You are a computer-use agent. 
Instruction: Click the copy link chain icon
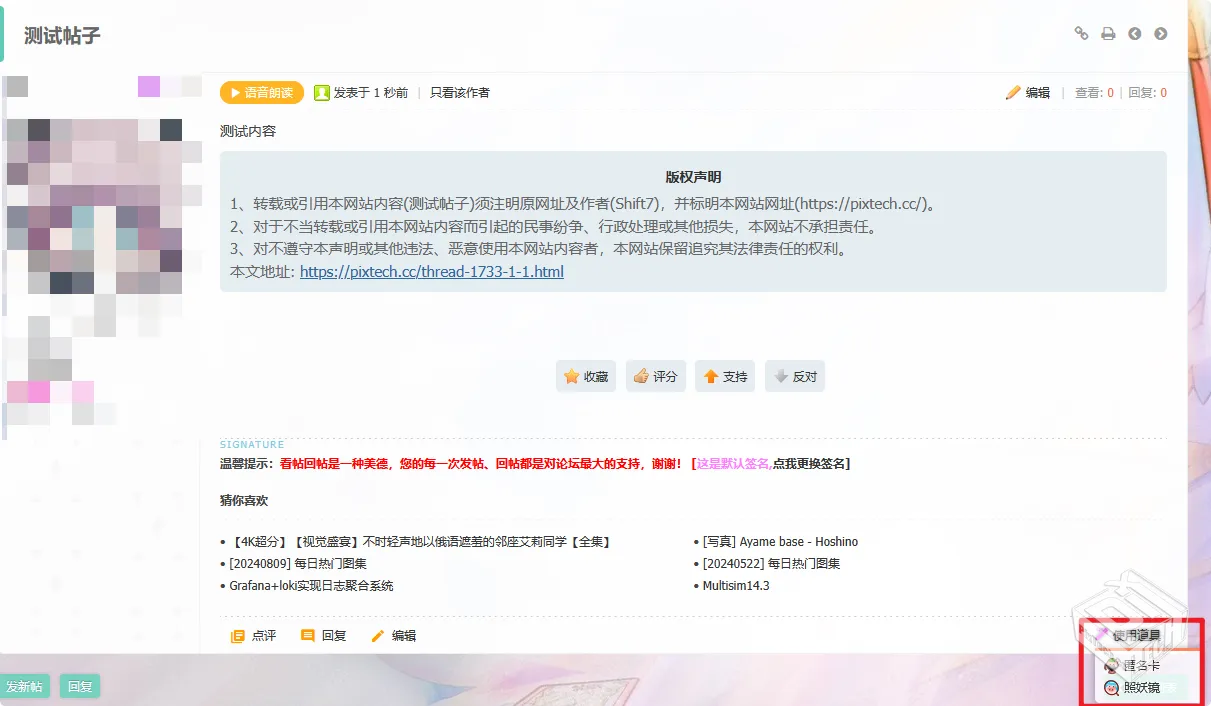(x=1081, y=33)
